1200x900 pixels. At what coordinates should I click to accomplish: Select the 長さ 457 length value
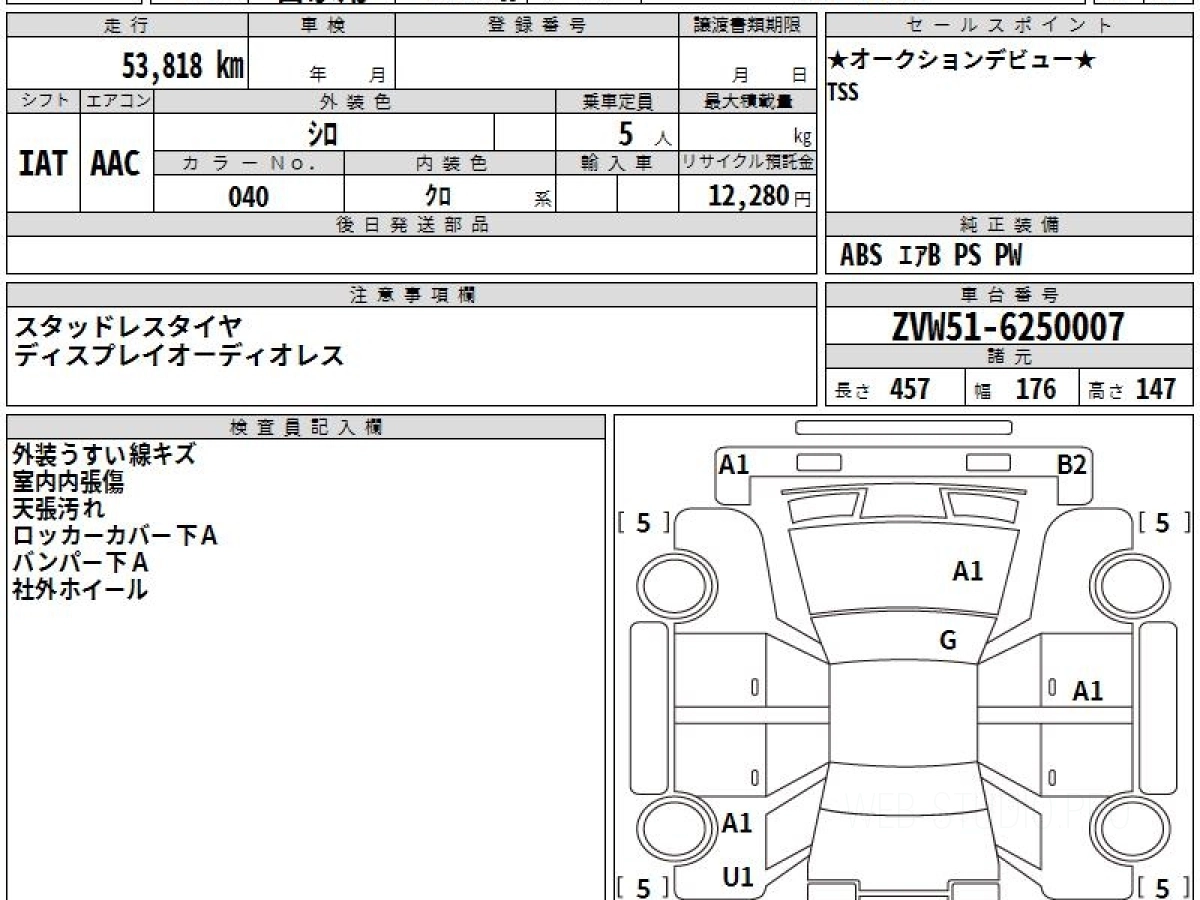(x=883, y=389)
